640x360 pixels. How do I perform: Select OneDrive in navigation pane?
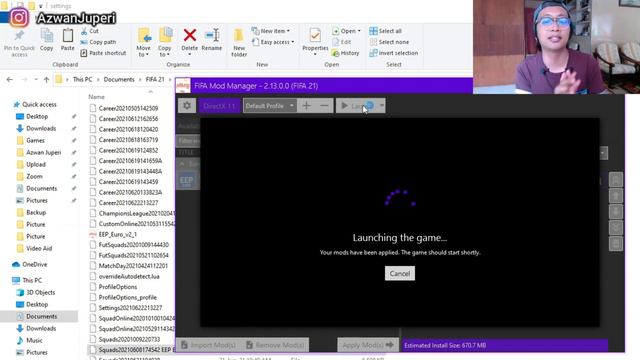click(x=34, y=264)
